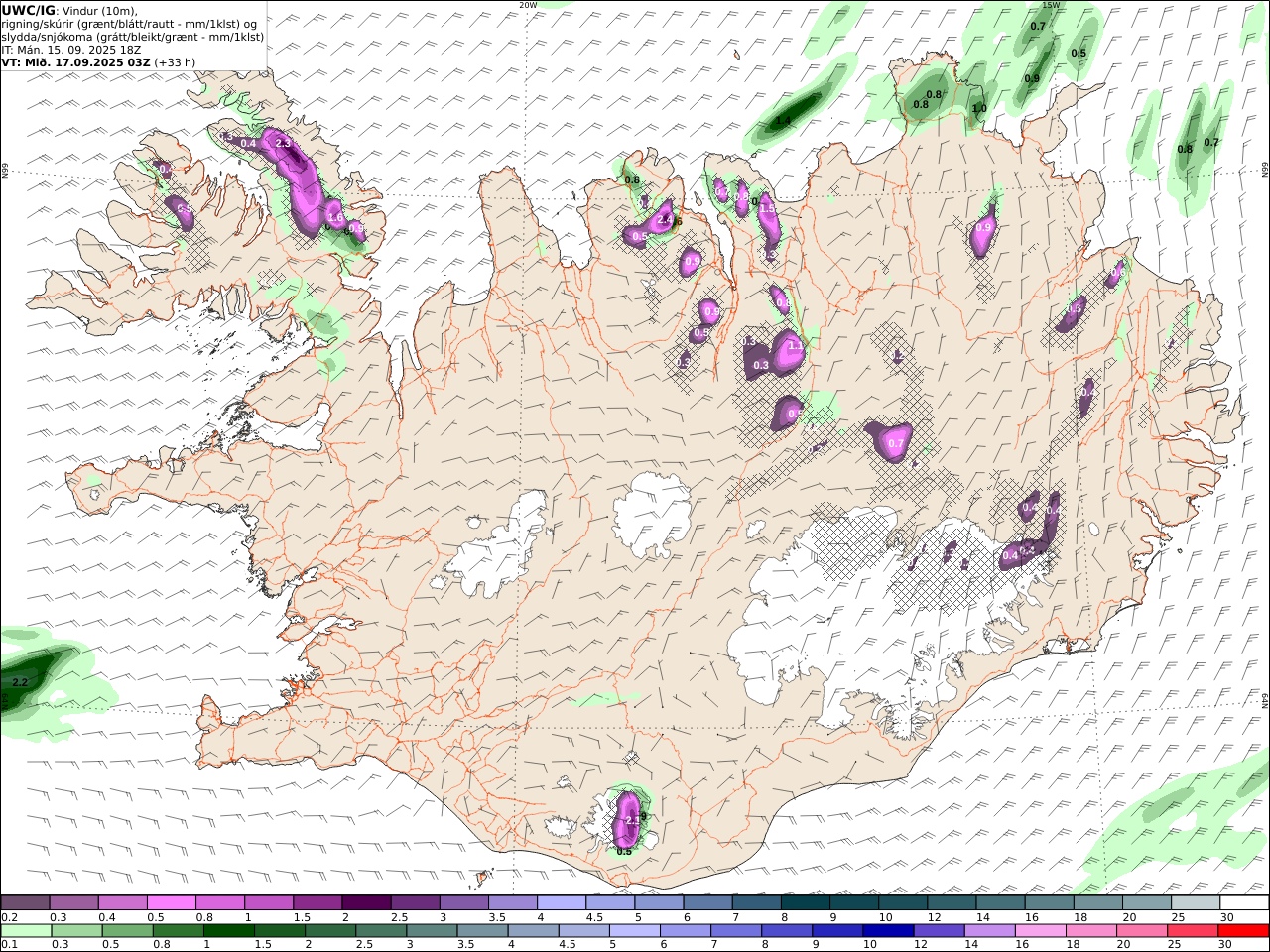Click the '1.6' snowfall value on the map

click(x=334, y=219)
